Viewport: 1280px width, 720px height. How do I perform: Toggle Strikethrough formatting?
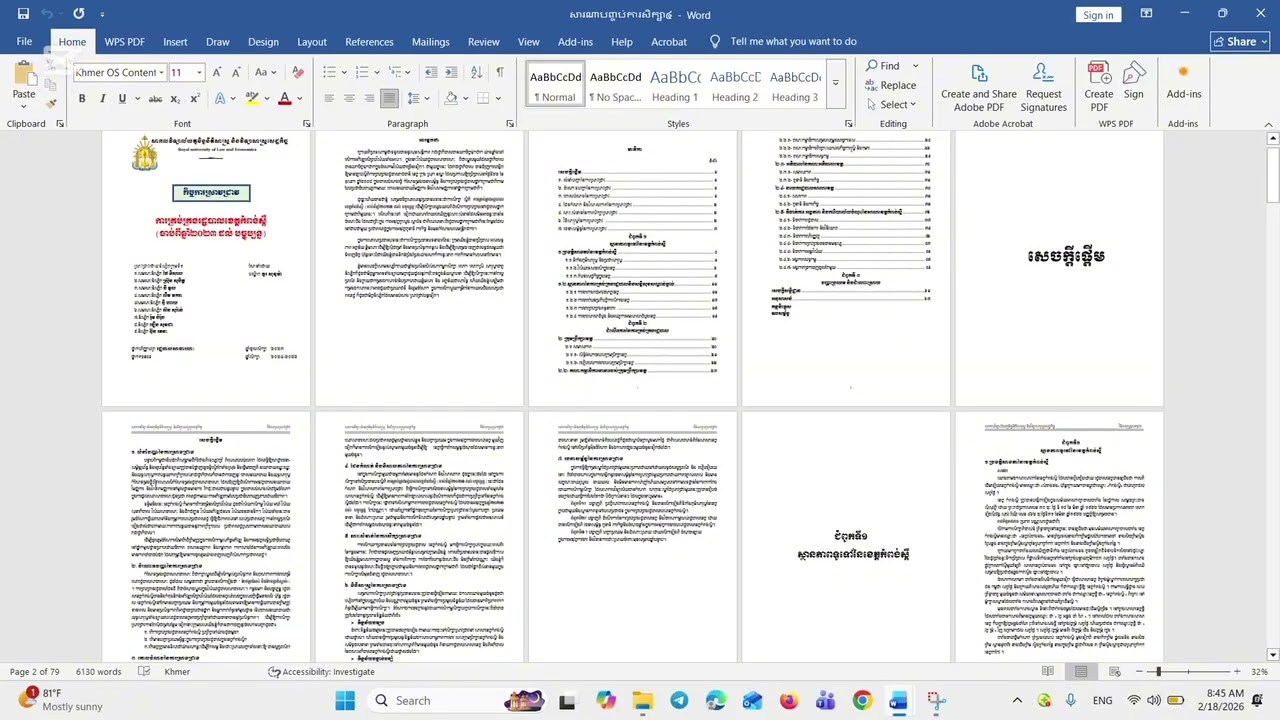coord(155,98)
